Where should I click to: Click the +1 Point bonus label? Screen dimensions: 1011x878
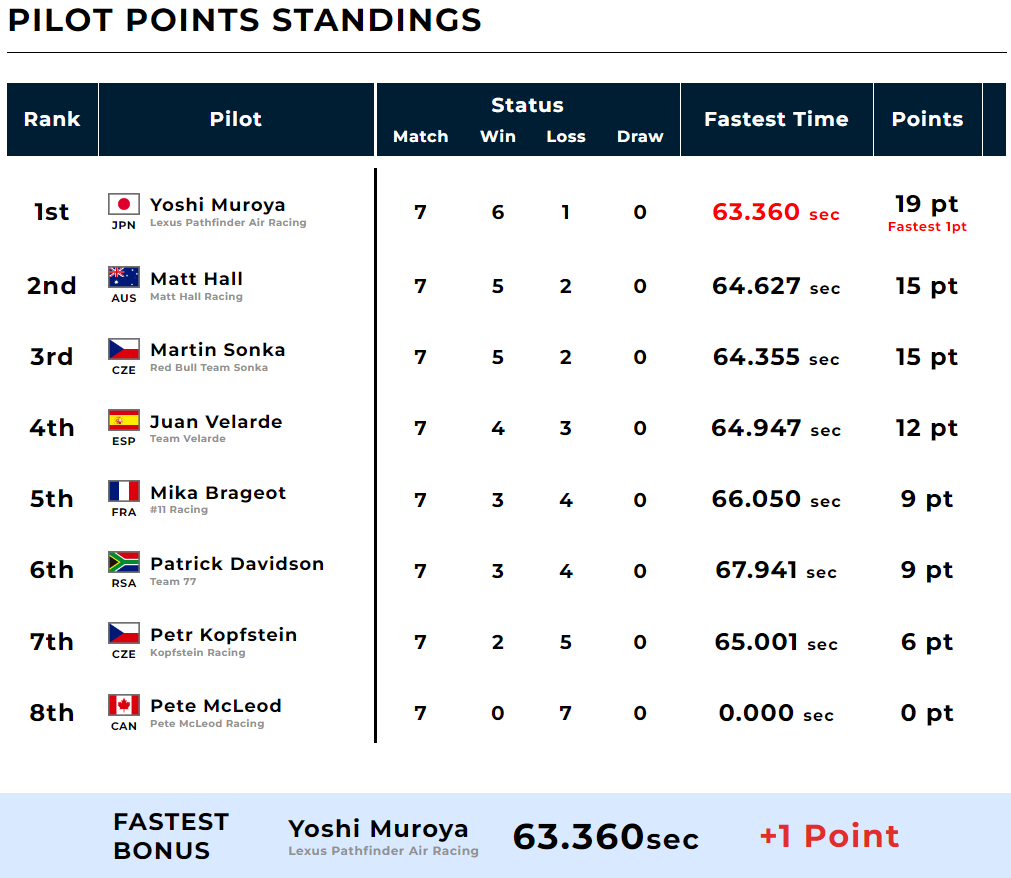click(829, 836)
